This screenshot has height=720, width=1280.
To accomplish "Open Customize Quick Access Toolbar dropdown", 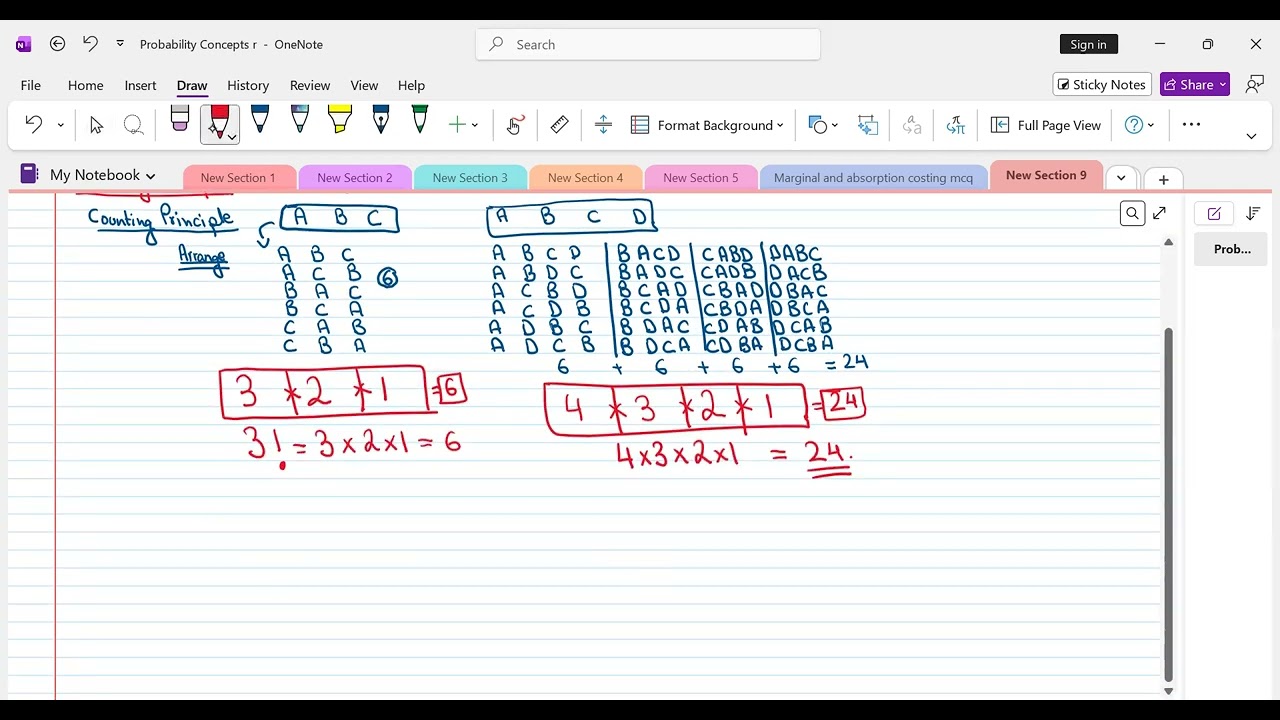I will click(120, 44).
